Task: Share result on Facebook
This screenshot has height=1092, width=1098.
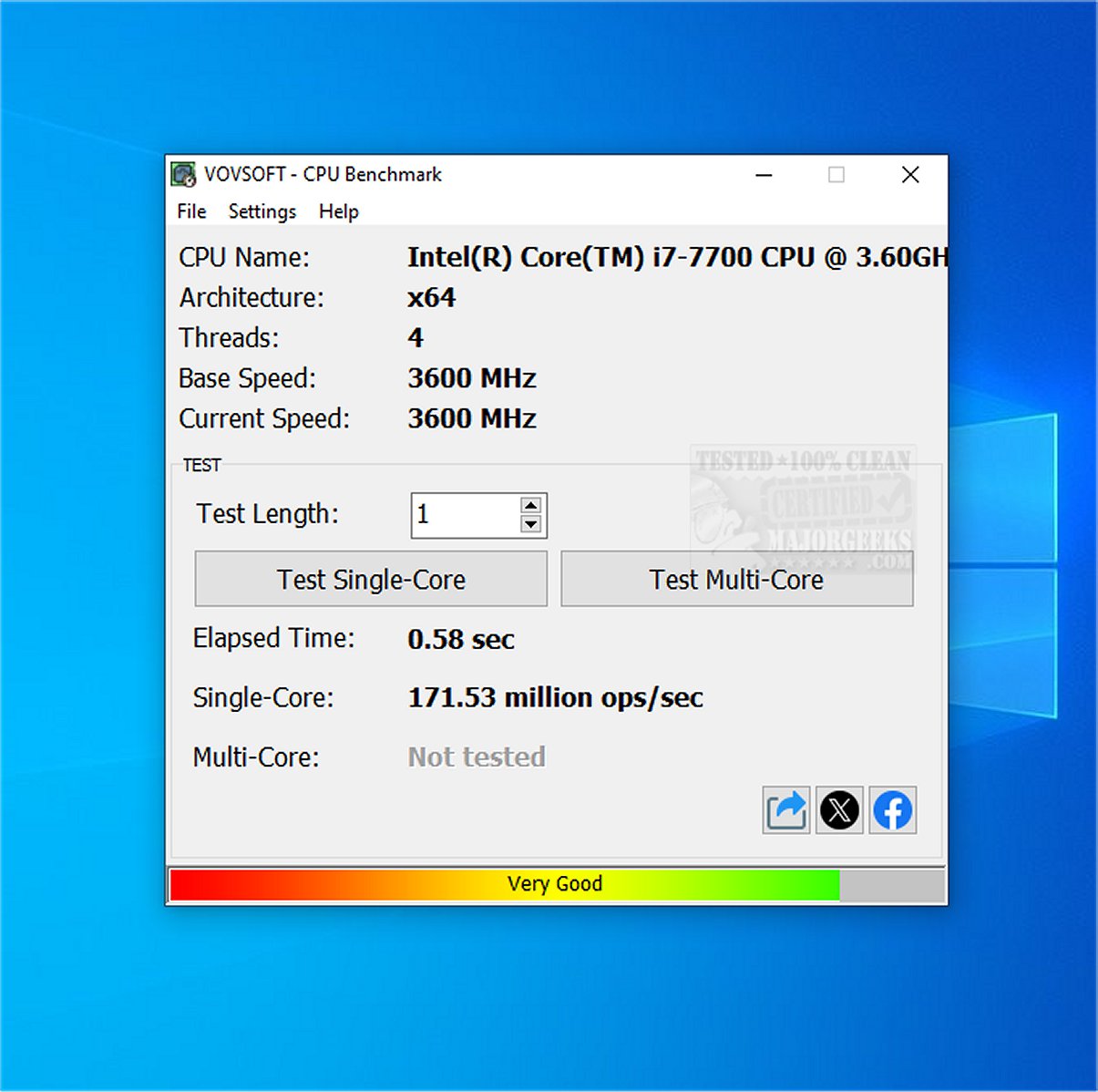Action: pyautogui.click(x=893, y=810)
